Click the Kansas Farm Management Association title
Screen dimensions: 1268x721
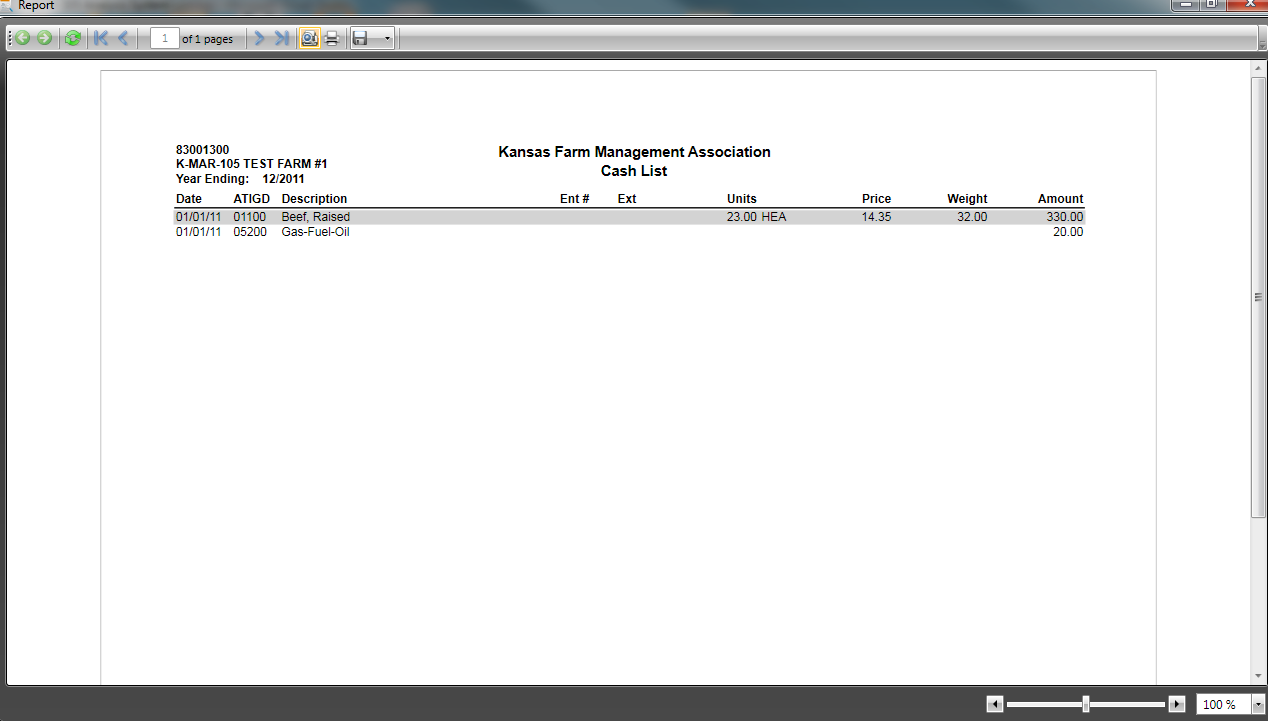click(634, 152)
